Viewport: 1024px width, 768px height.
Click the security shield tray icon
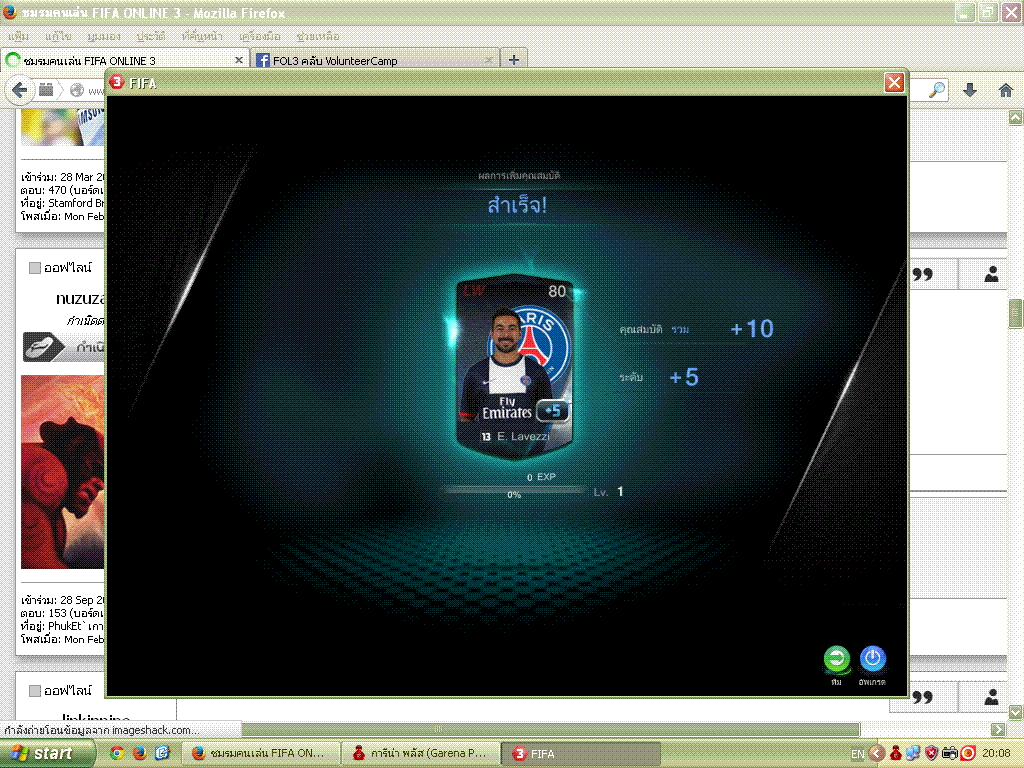(931, 754)
